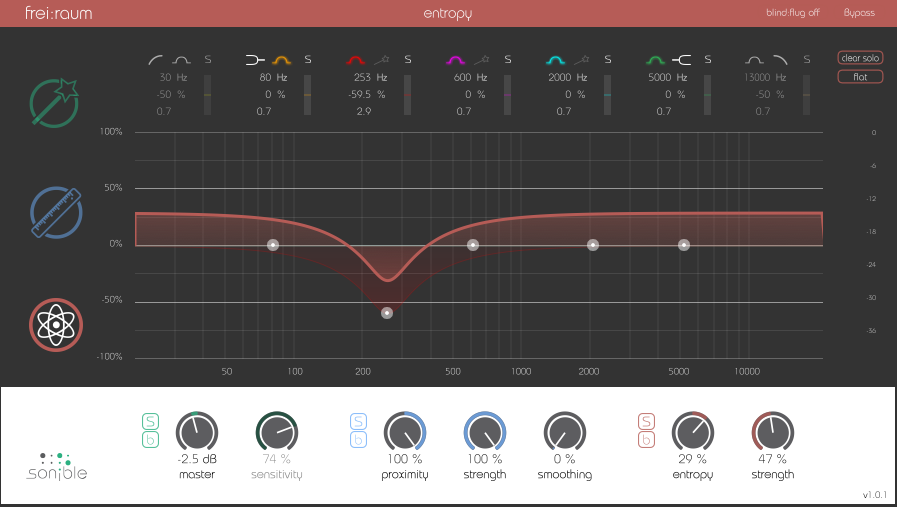Solo the 13000 Hz band
897x507 pixels.
click(x=807, y=59)
